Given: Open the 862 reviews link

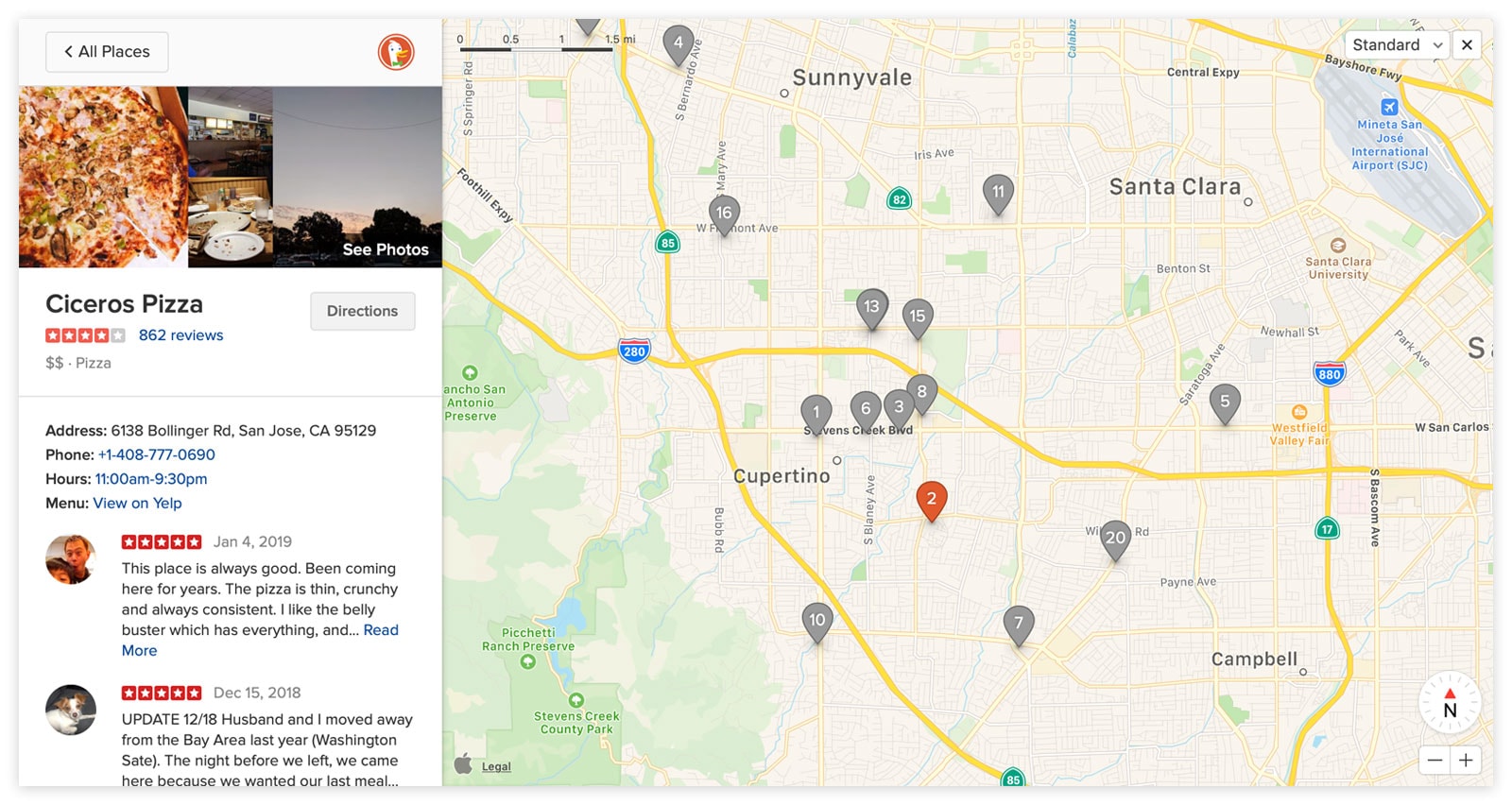Looking at the screenshot, I should (x=181, y=334).
